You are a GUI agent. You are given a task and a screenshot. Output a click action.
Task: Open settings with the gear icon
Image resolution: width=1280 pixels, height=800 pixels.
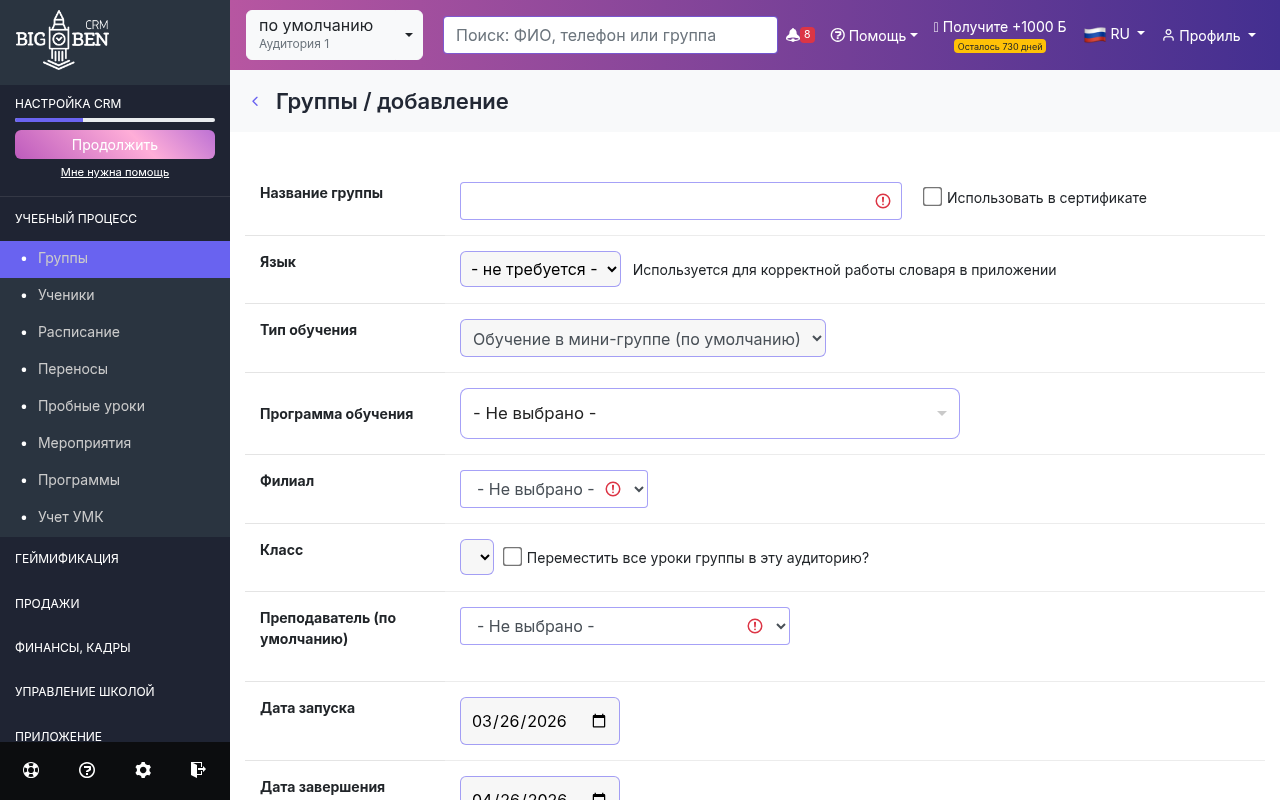pos(143,770)
